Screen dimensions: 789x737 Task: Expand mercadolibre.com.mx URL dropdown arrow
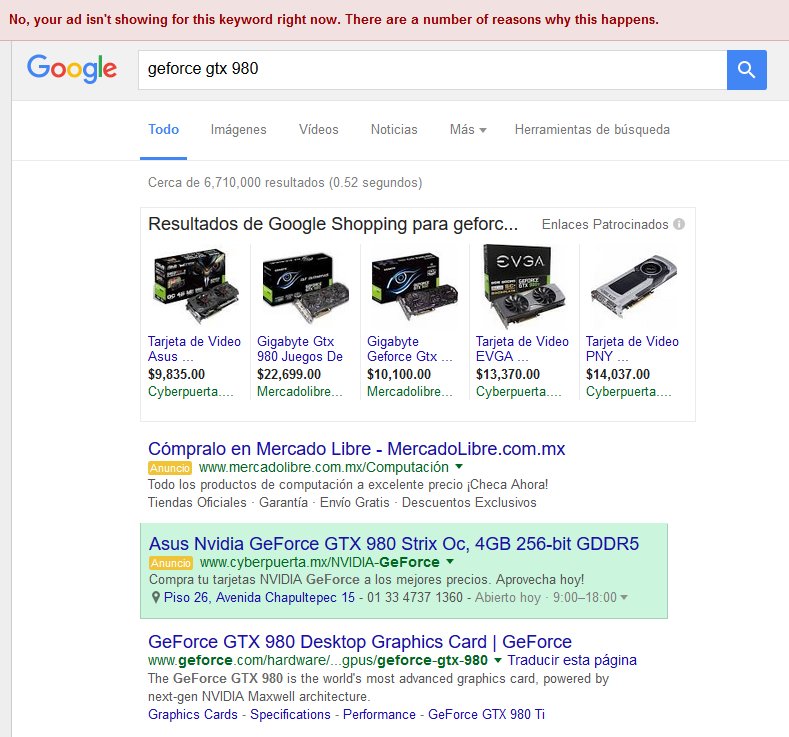459,467
